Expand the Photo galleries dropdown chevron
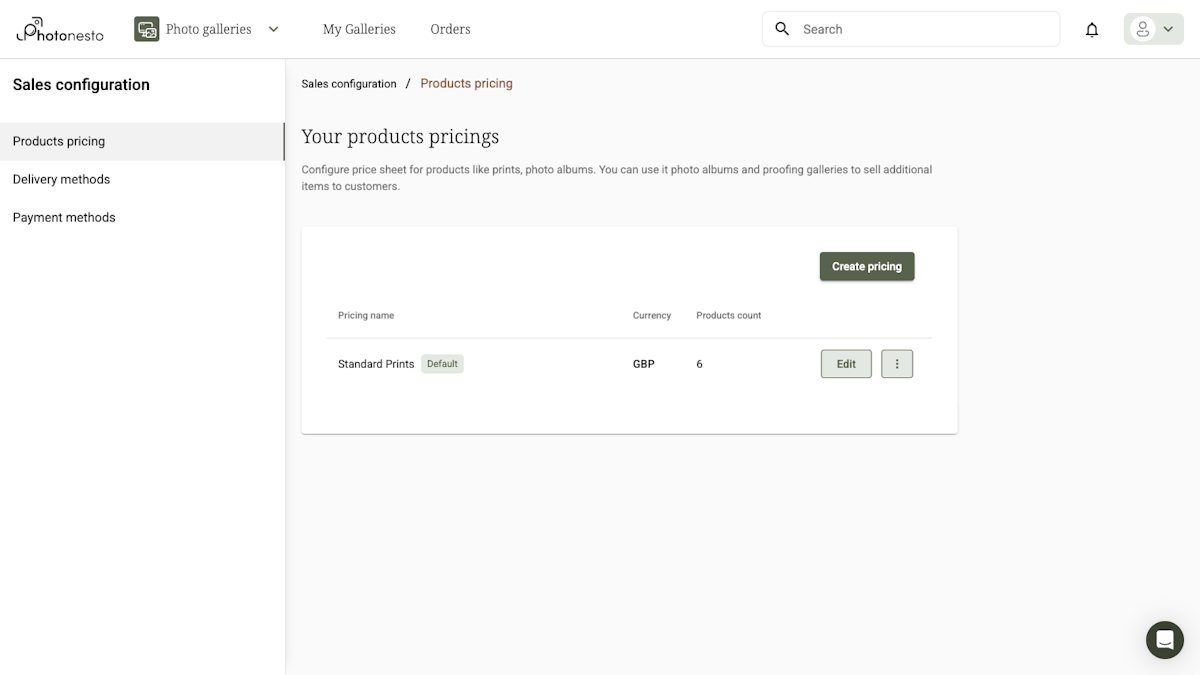 tap(273, 29)
